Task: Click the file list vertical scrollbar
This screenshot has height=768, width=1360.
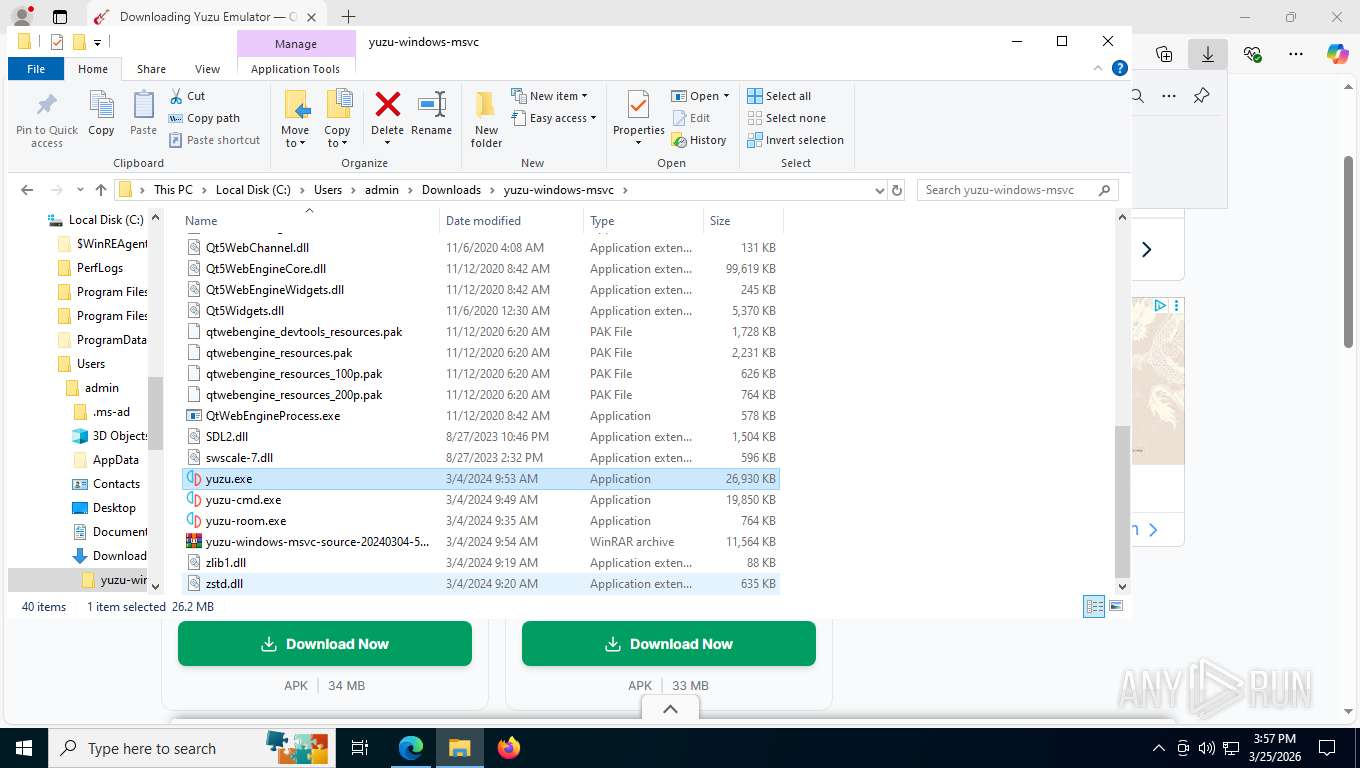Action: point(1122,500)
